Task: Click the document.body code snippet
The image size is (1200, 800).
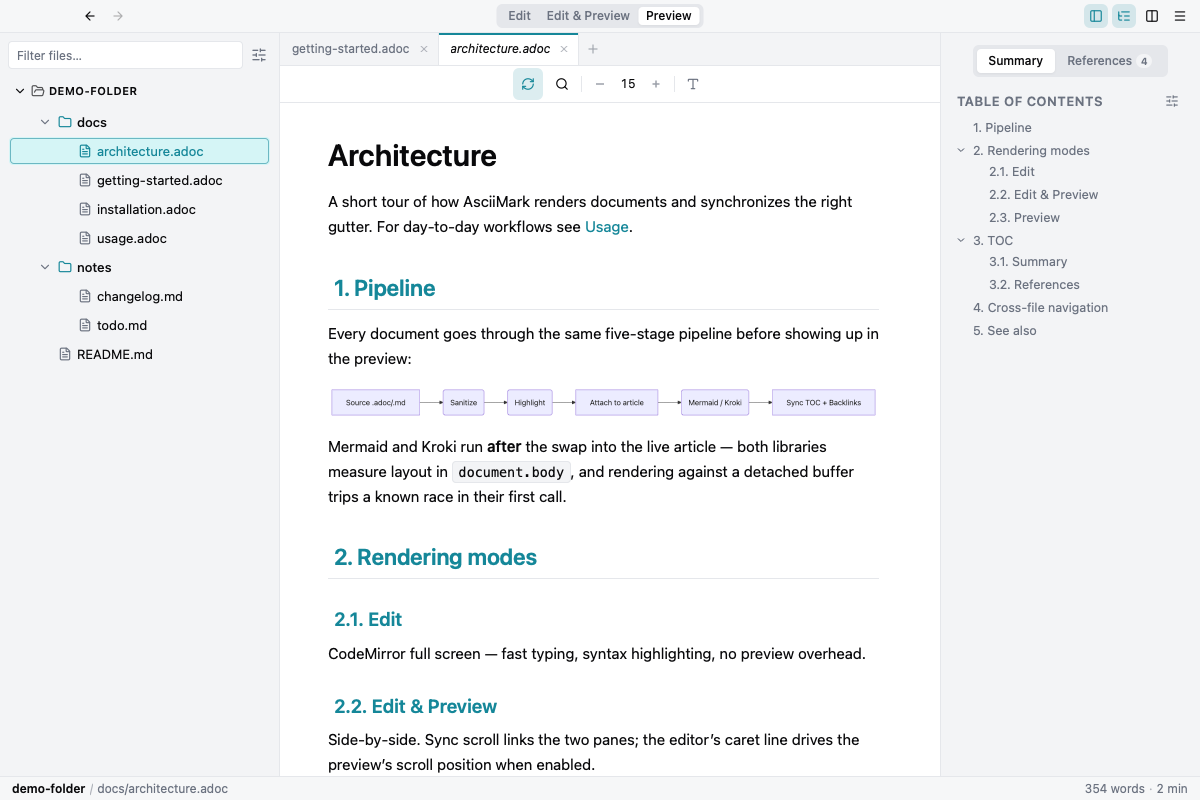Action: coord(511,473)
